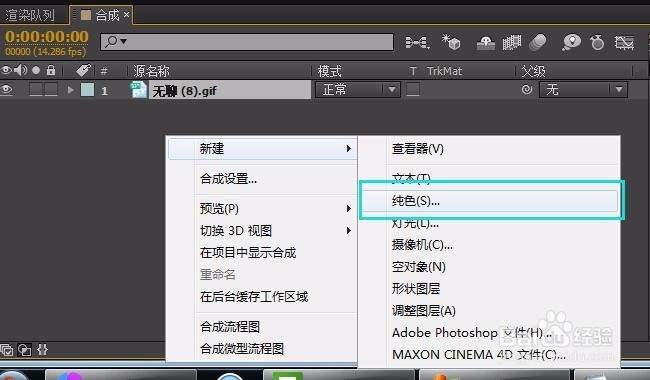Image resolution: width=650 pixels, height=380 pixels.
Task: Click the 模式 column header
Action: [x=329, y=71]
